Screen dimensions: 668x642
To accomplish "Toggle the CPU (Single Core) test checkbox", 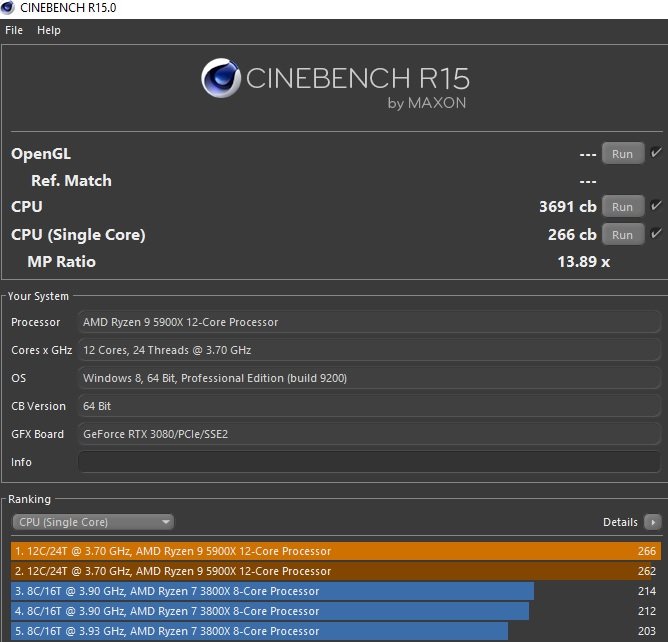I will click(x=656, y=233).
